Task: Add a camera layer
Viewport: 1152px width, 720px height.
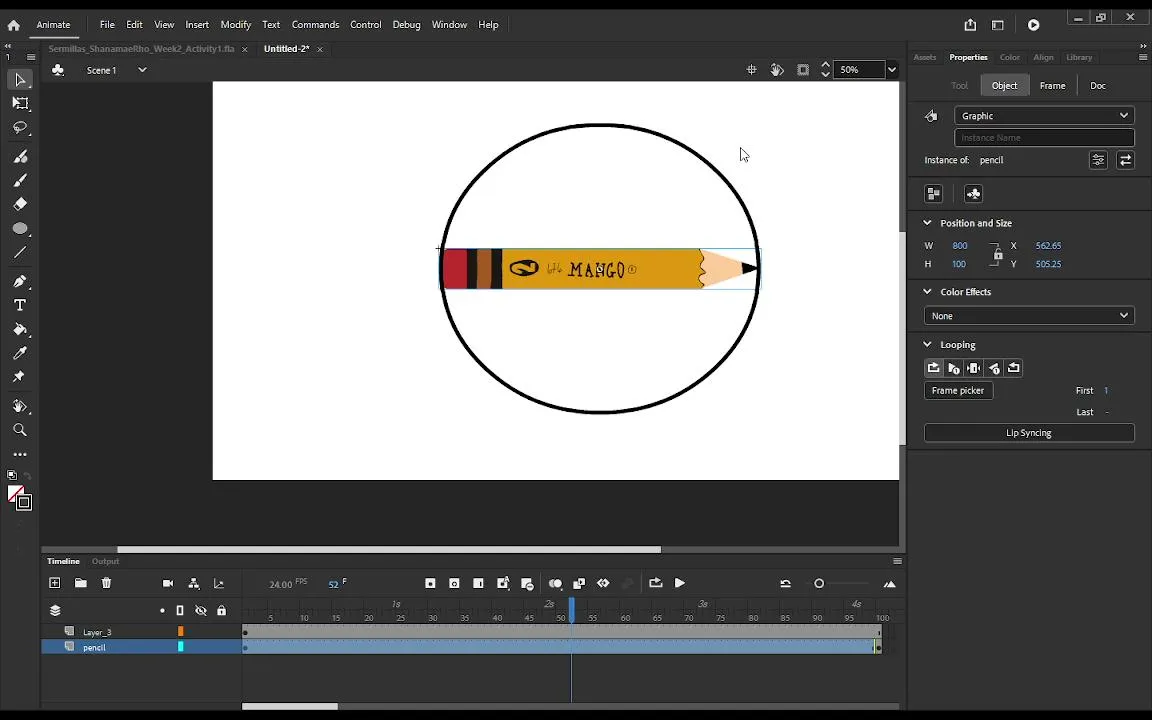Action: click(x=168, y=583)
